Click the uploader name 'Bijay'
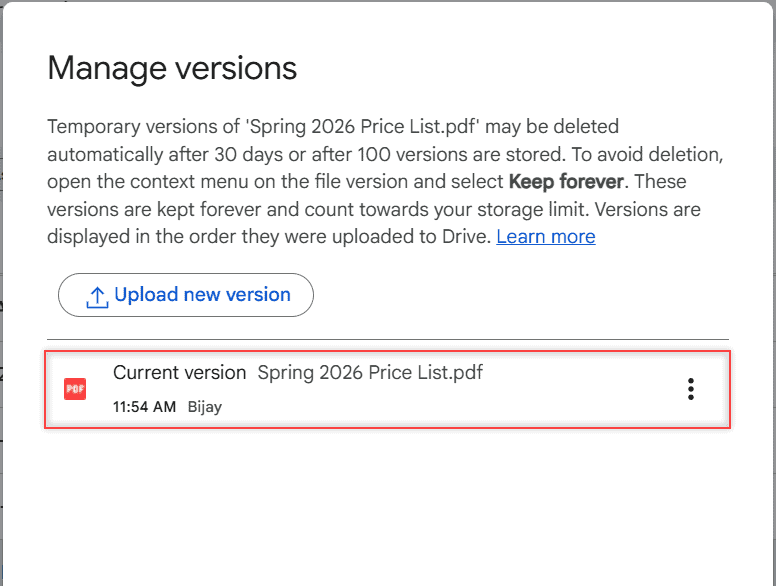Viewport: 776px width, 586px height. tap(205, 407)
